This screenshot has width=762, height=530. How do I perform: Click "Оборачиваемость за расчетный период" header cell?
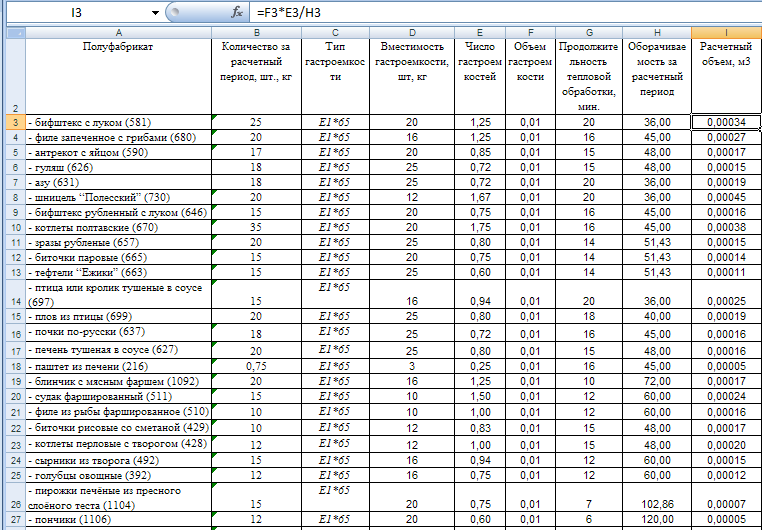click(x=657, y=77)
